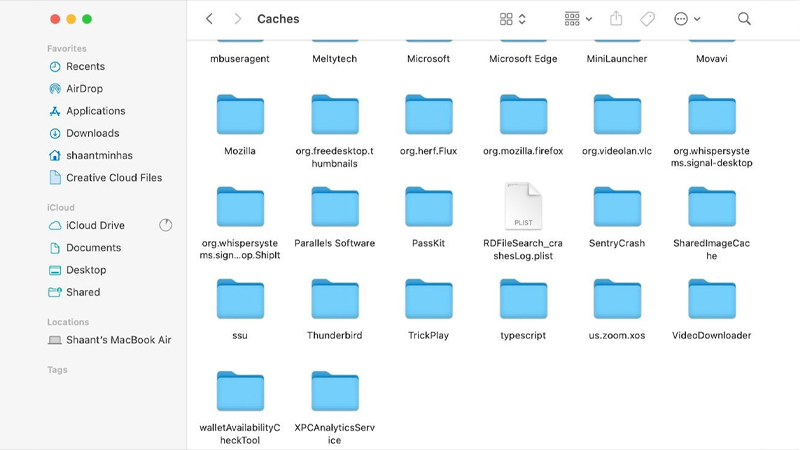Image resolution: width=800 pixels, height=450 pixels.
Task: Open Downloads in the sidebar
Action: pyautogui.click(x=84, y=133)
